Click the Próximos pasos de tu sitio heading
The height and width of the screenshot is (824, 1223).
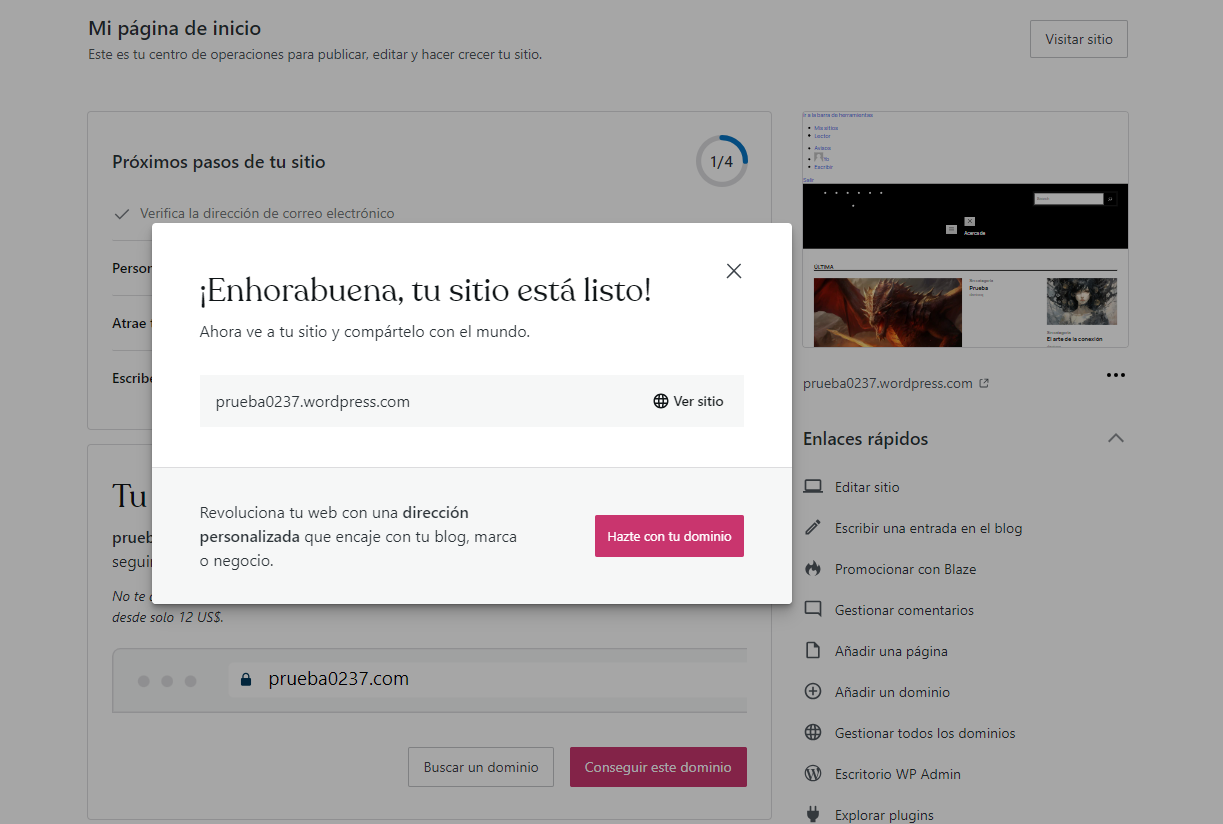[219, 161]
